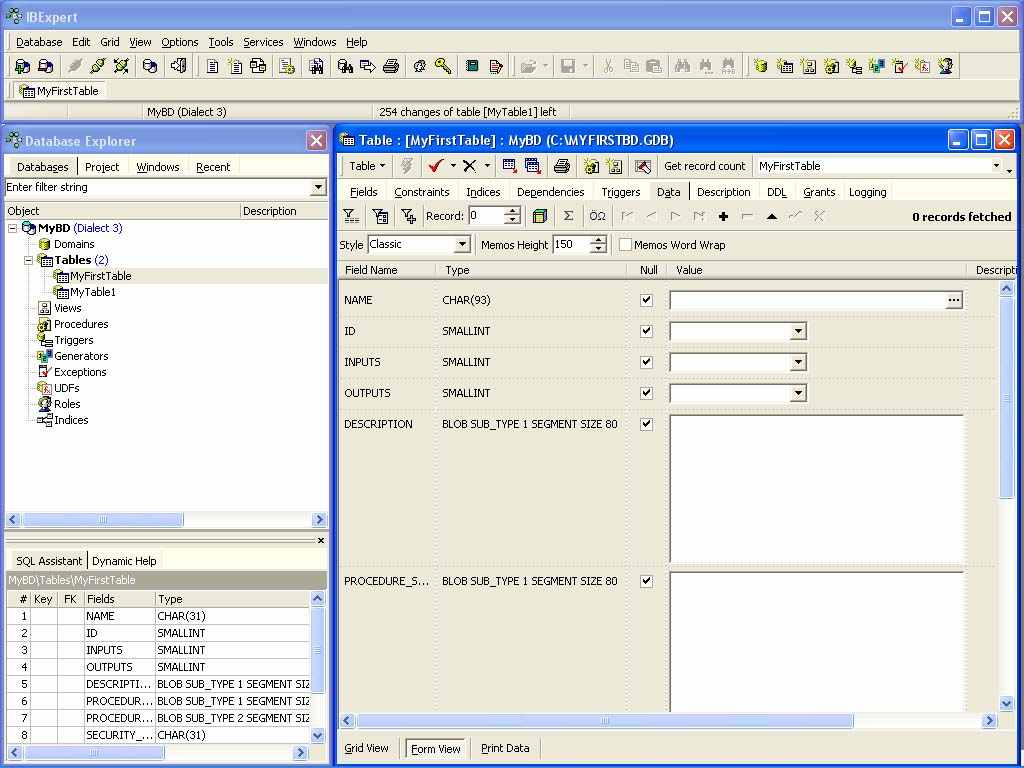Screen dimensions: 1024x768
Task: Click the black up-triangle Edit Record button
Action: click(x=771, y=216)
